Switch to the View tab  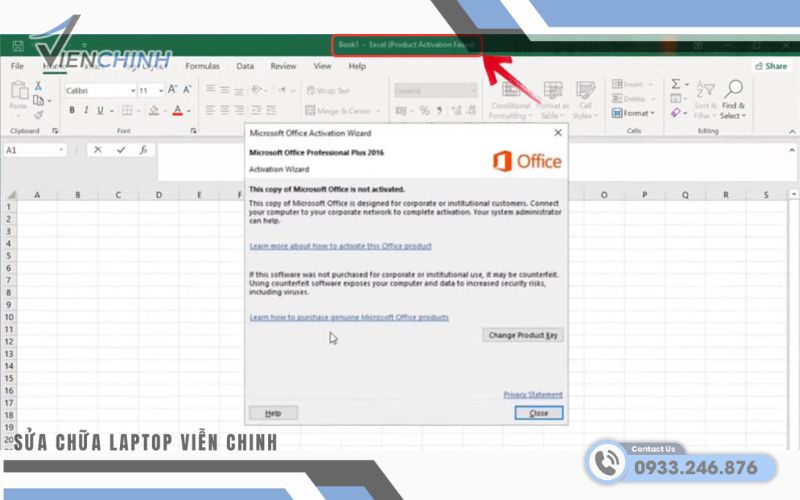pyautogui.click(x=322, y=66)
